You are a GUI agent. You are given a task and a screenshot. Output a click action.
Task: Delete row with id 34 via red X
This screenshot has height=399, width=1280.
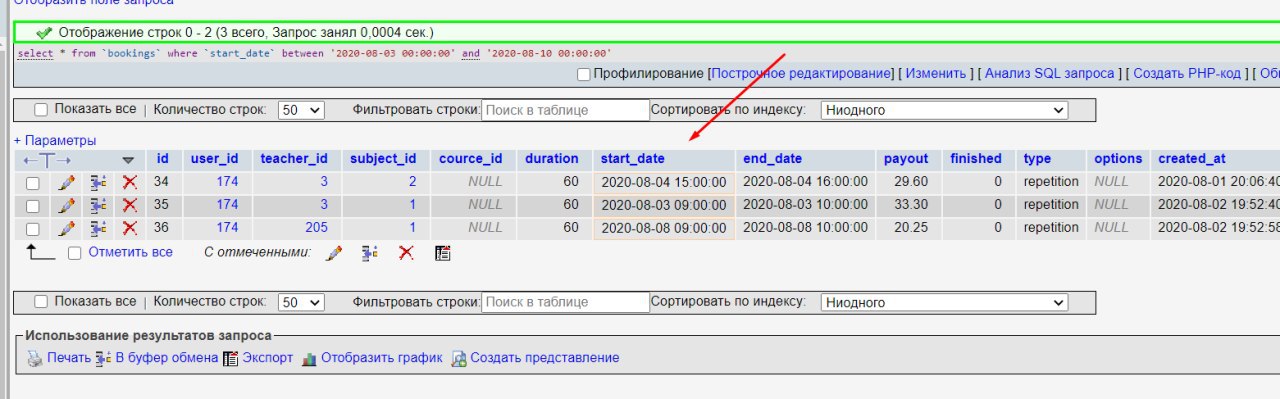[x=130, y=182]
